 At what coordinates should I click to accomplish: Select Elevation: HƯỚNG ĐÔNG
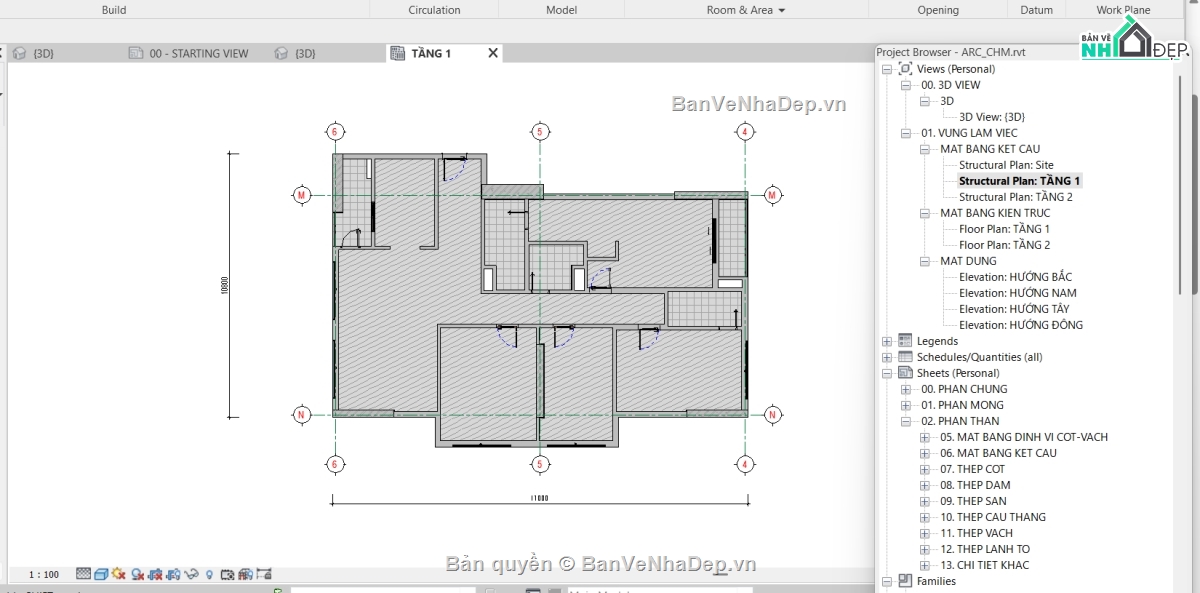pyautogui.click(x=1020, y=325)
